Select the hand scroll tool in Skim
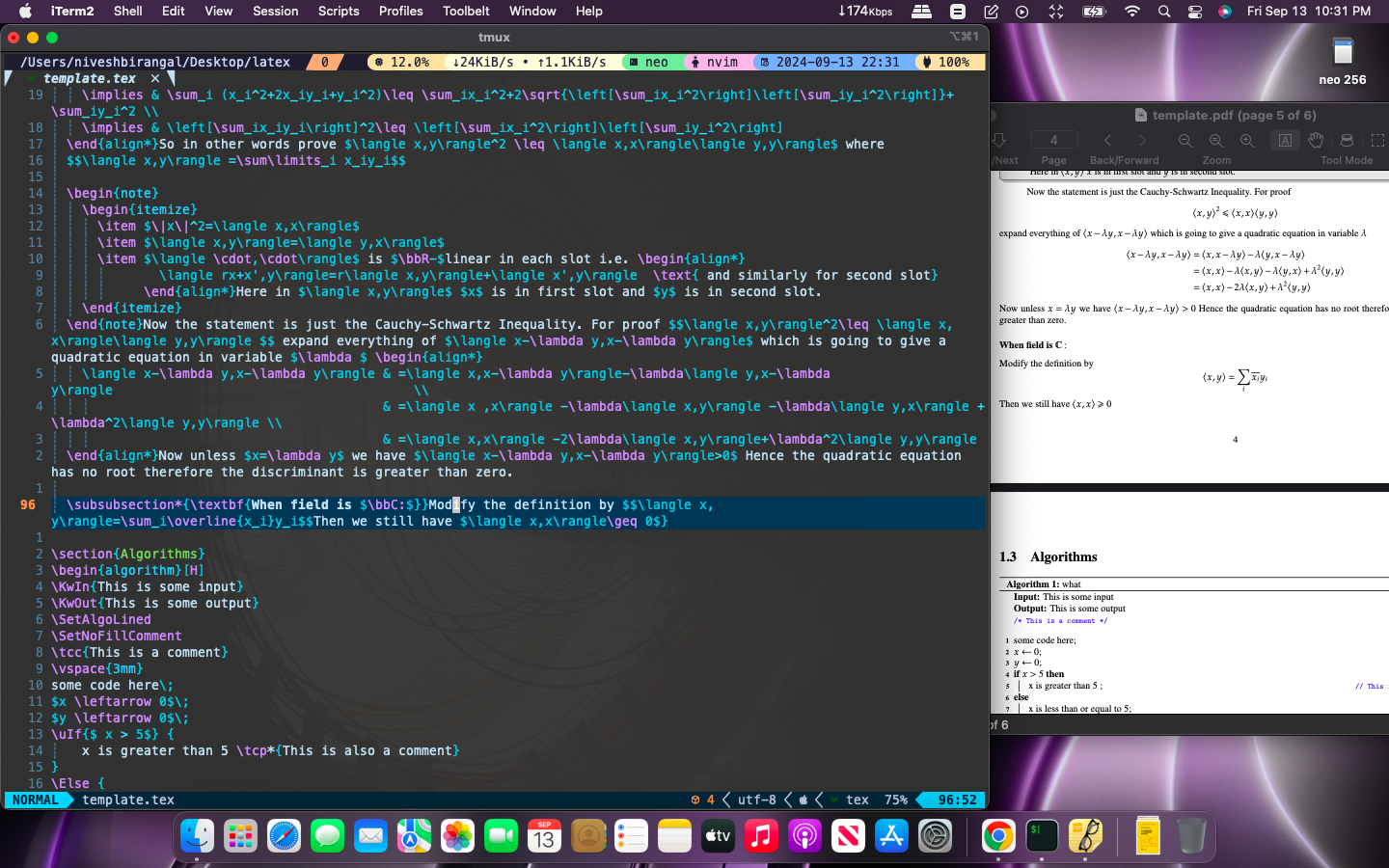This screenshot has width=1389, height=868. [x=1316, y=141]
